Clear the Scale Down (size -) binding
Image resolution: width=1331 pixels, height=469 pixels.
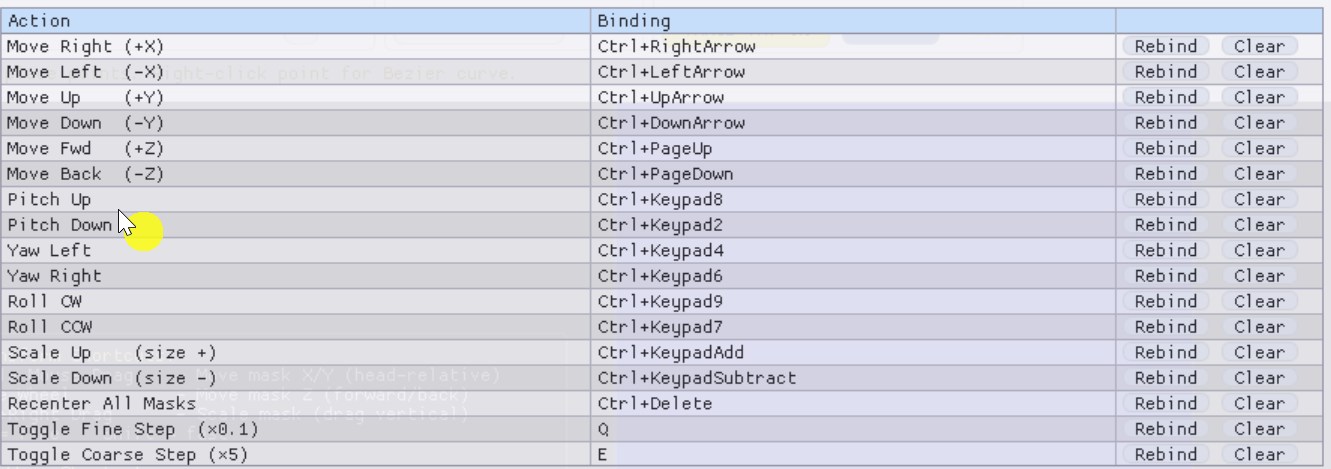pyautogui.click(x=1259, y=378)
